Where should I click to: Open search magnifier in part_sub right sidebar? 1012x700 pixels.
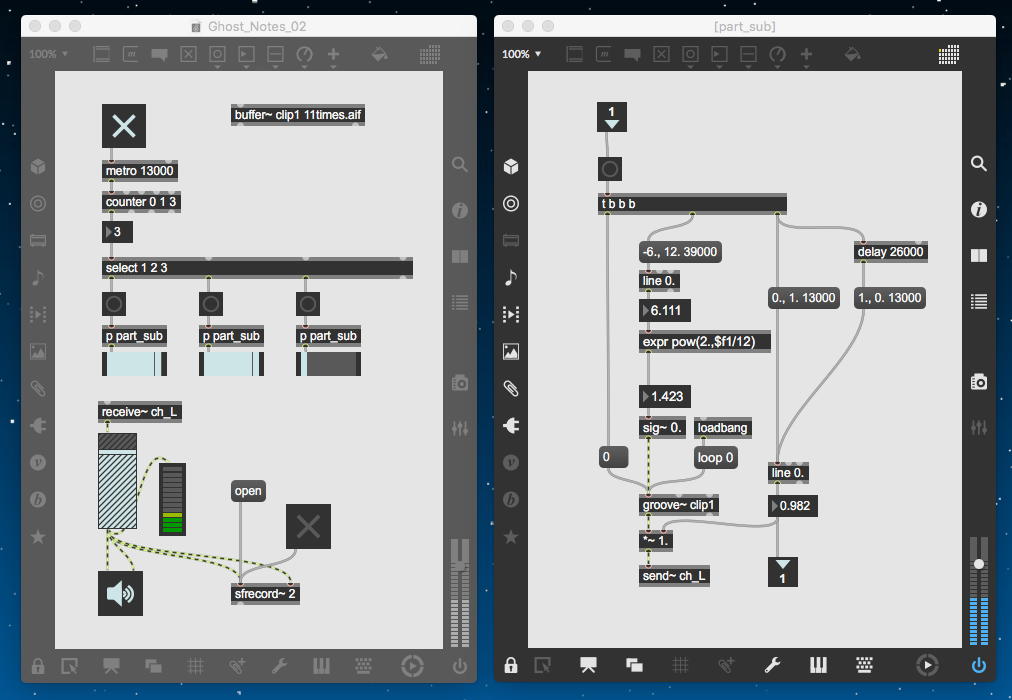[x=978, y=164]
